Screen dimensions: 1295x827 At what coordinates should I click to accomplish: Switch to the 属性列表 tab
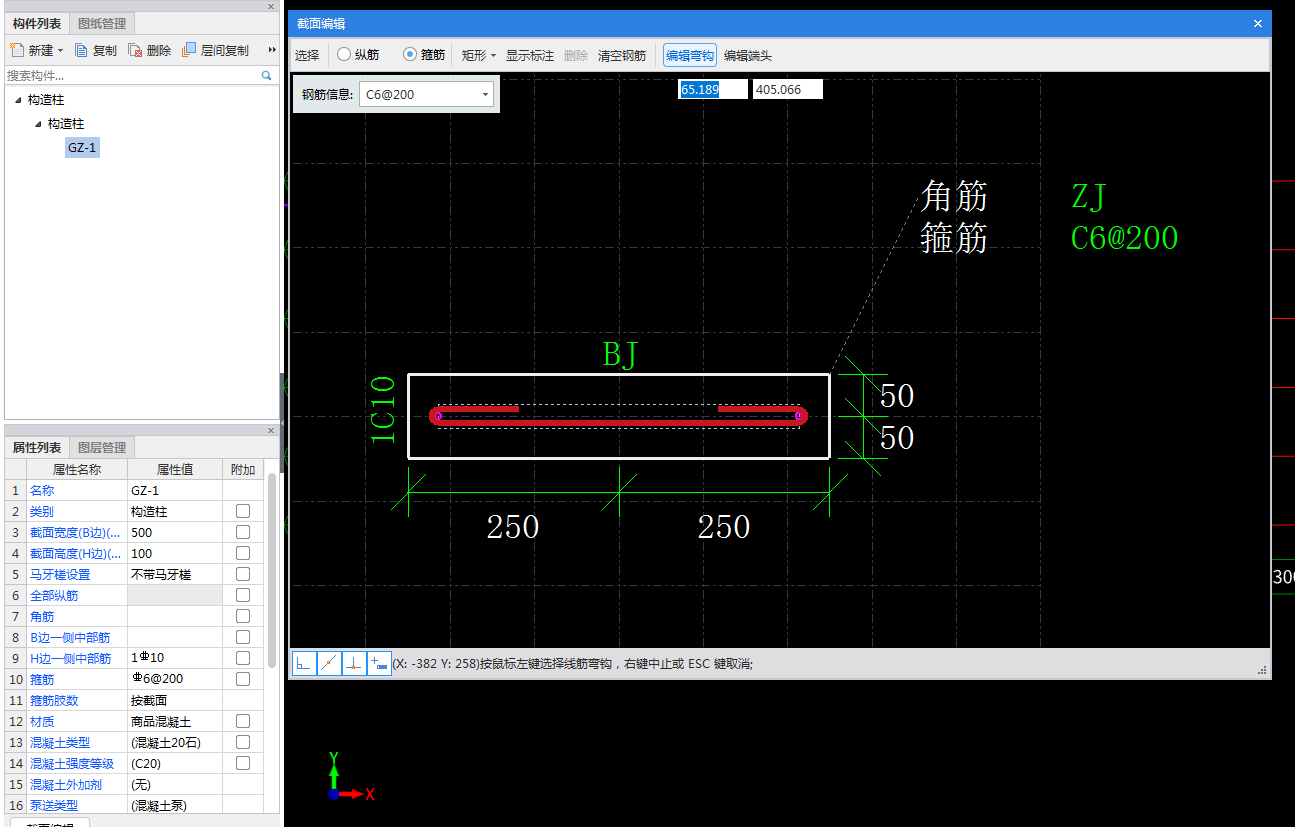[37, 448]
